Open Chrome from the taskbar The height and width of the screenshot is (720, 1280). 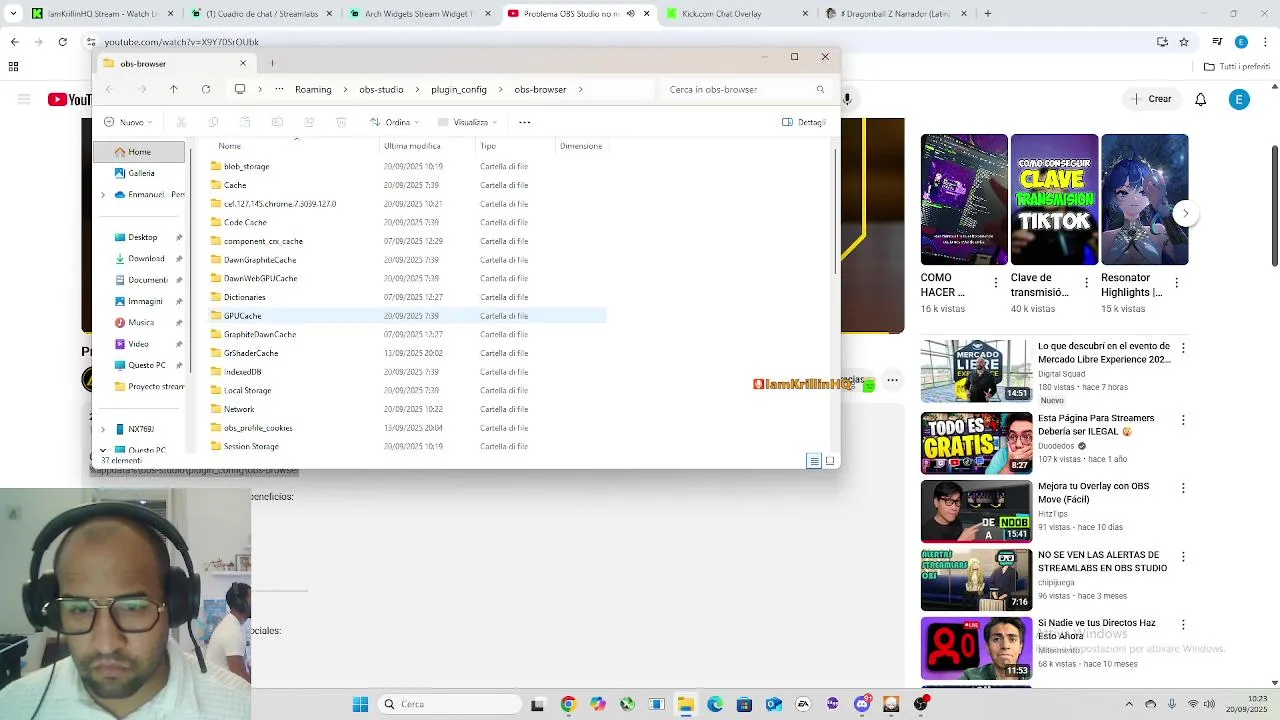pos(568,704)
